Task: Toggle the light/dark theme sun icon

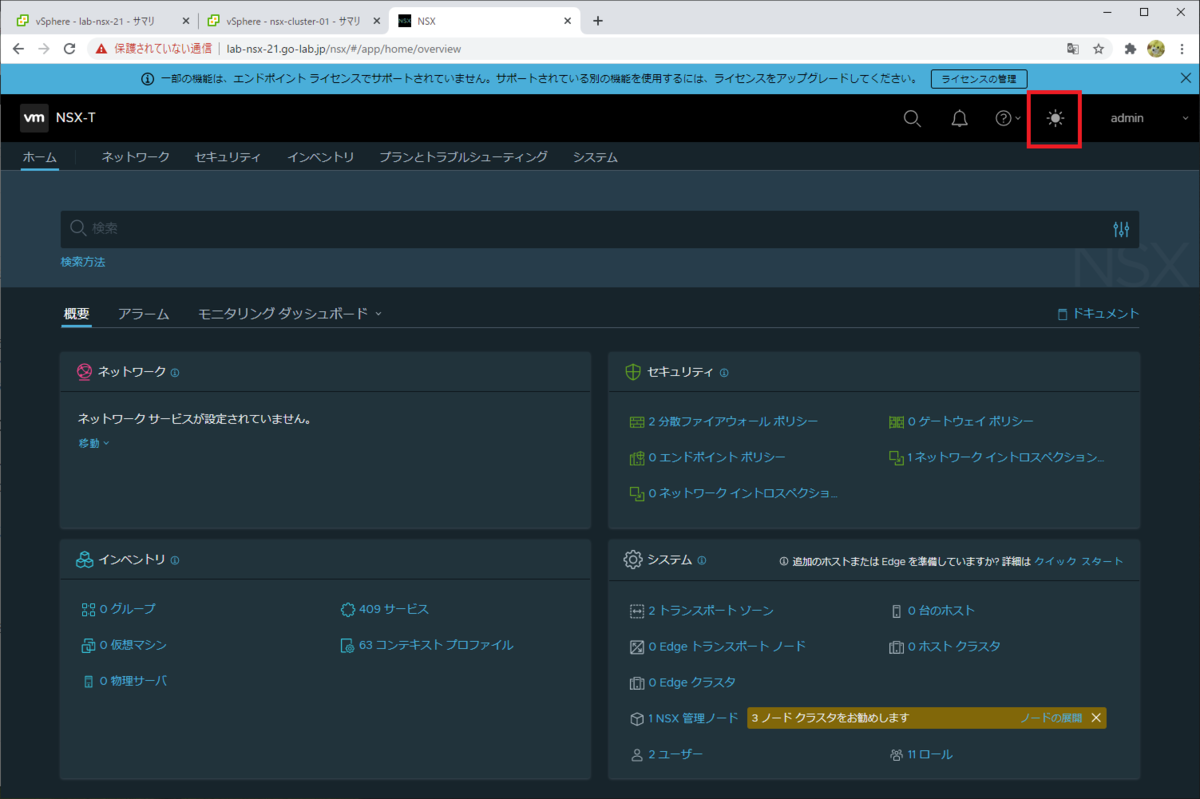Action: point(1055,118)
